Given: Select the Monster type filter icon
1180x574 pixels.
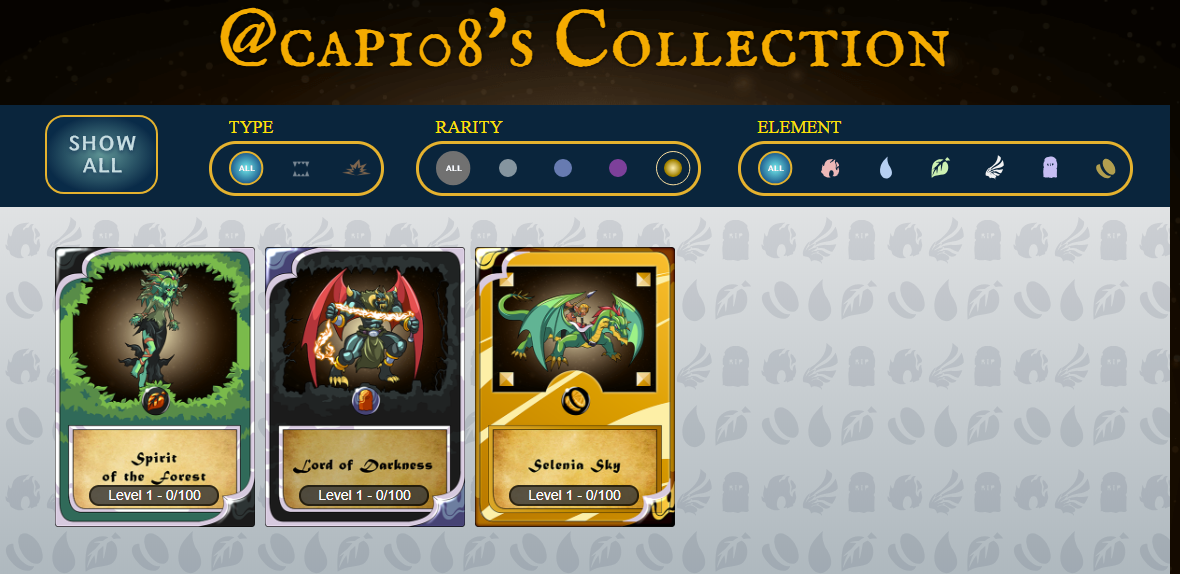Looking at the screenshot, I should pos(302,169).
